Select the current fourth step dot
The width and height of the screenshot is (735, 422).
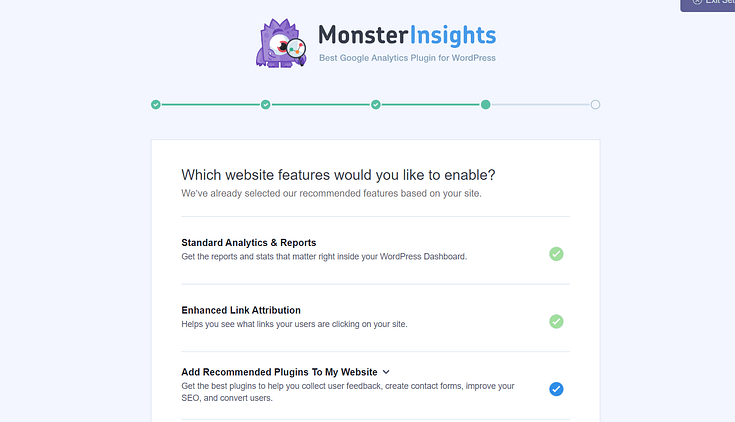pos(485,104)
